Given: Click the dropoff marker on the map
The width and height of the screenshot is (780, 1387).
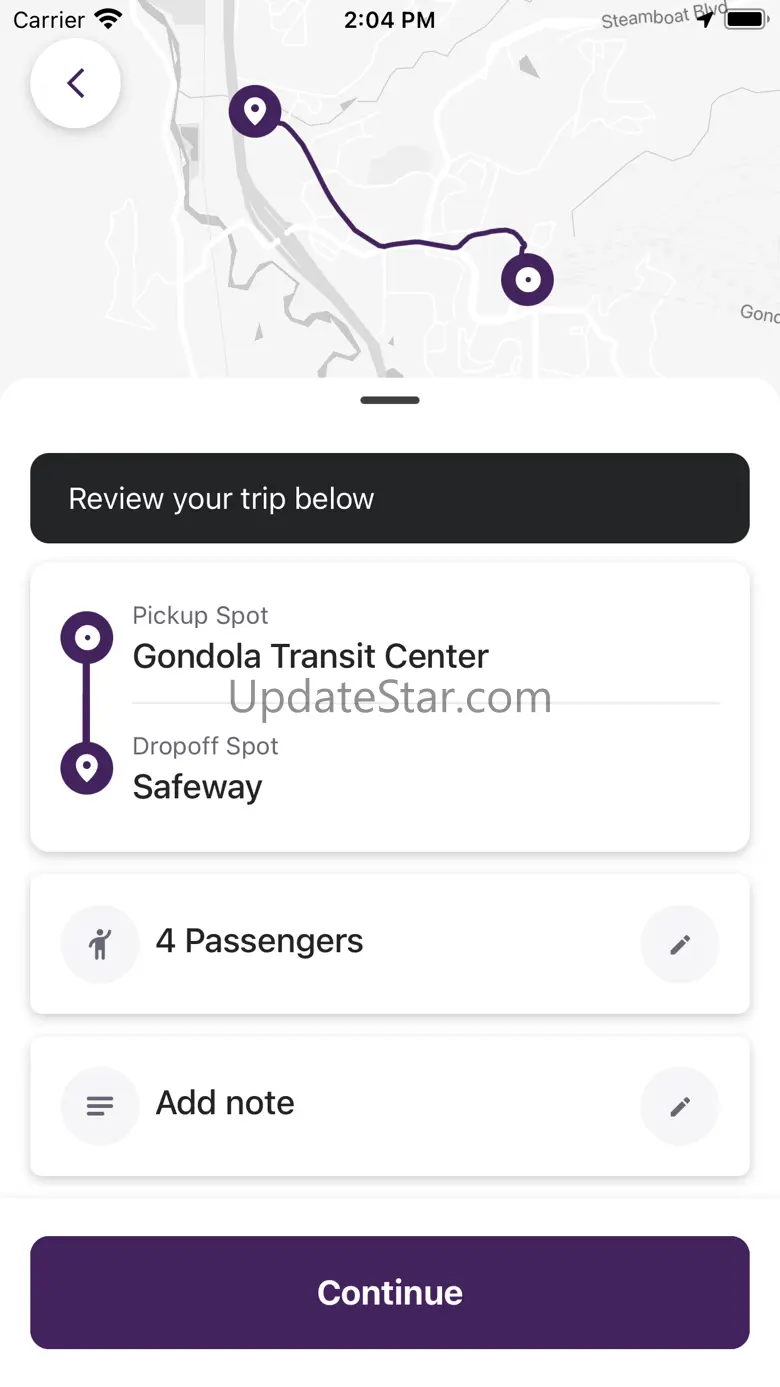Looking at the screenshot, I should 527,280.
